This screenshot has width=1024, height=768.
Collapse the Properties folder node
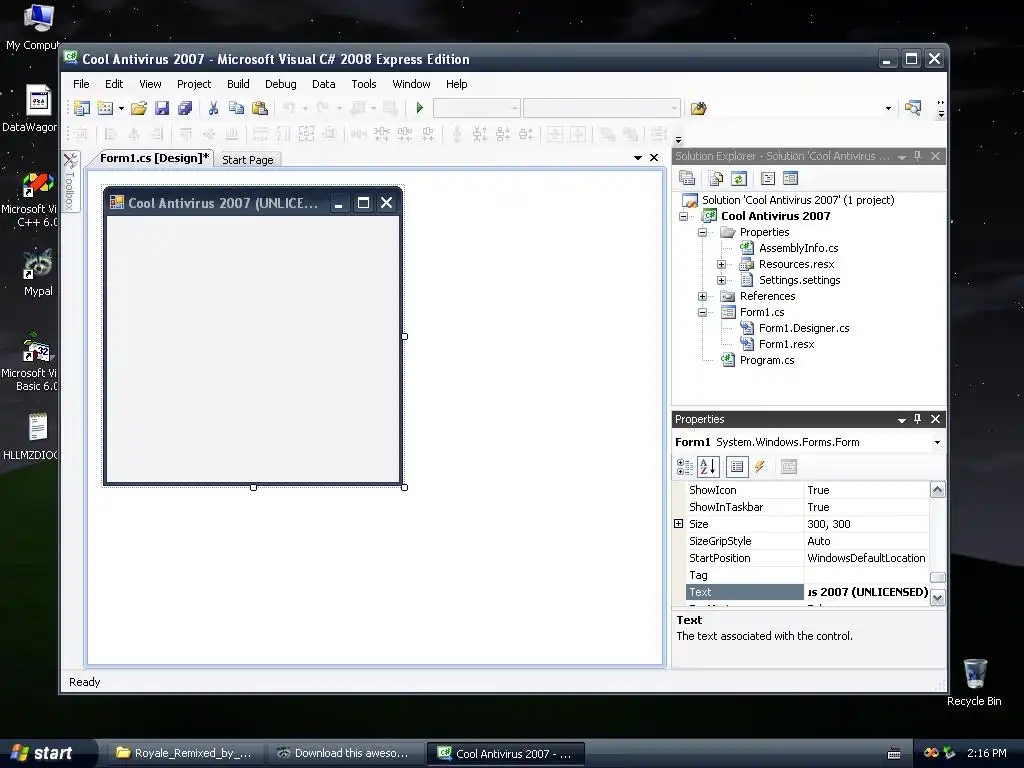point(702,232)
